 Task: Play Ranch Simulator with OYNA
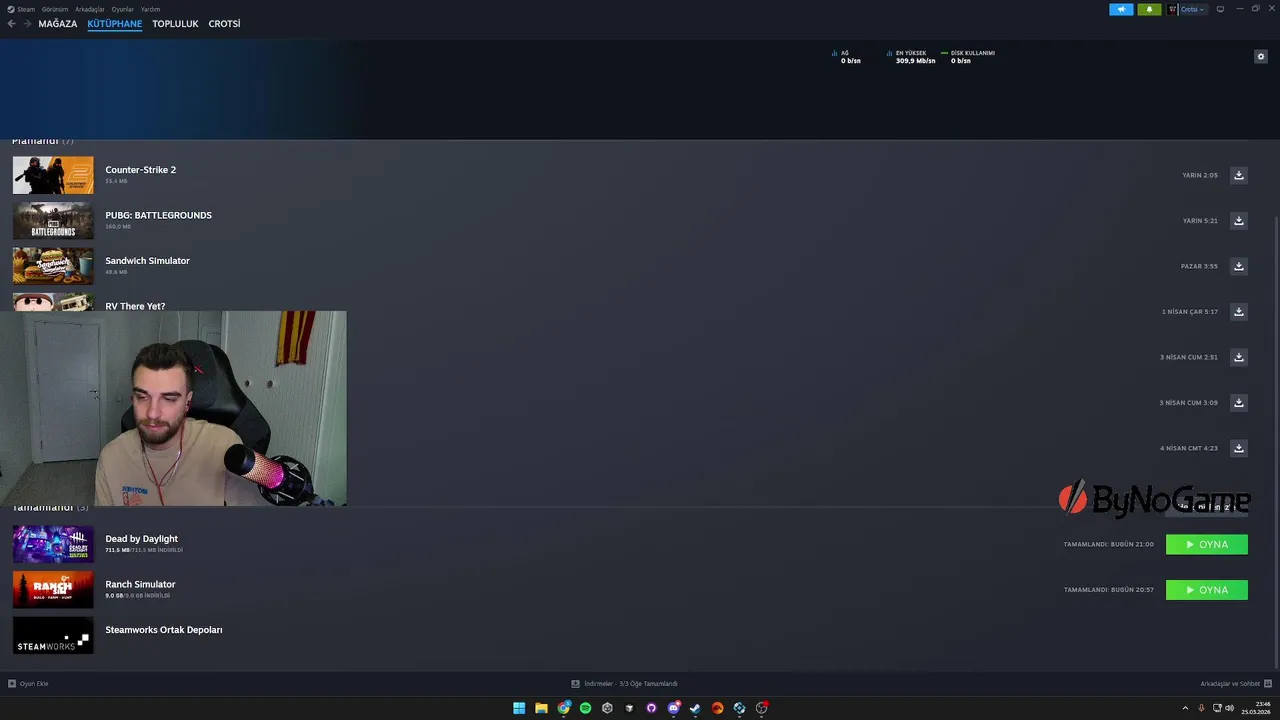pos(1207,590)
